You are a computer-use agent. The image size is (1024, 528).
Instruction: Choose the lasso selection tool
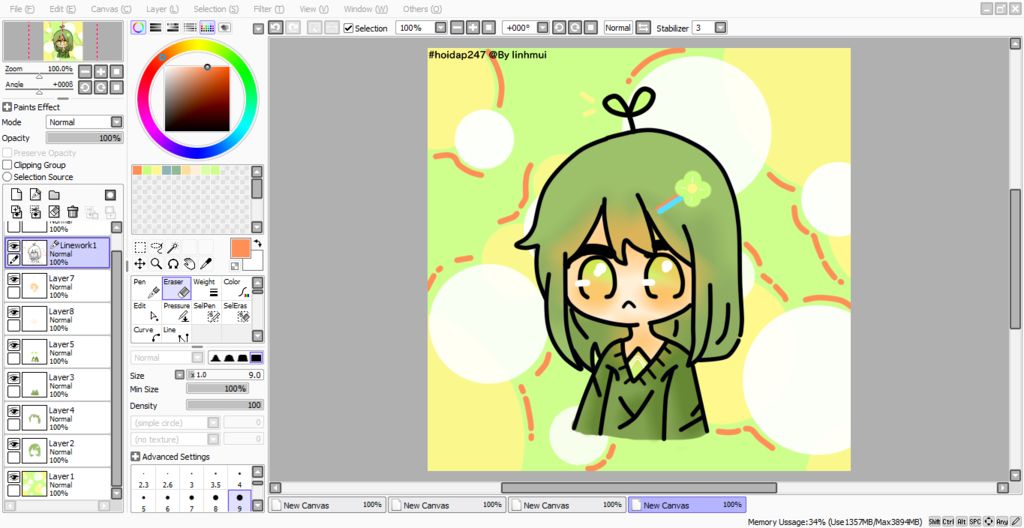(x=157, y=247)
